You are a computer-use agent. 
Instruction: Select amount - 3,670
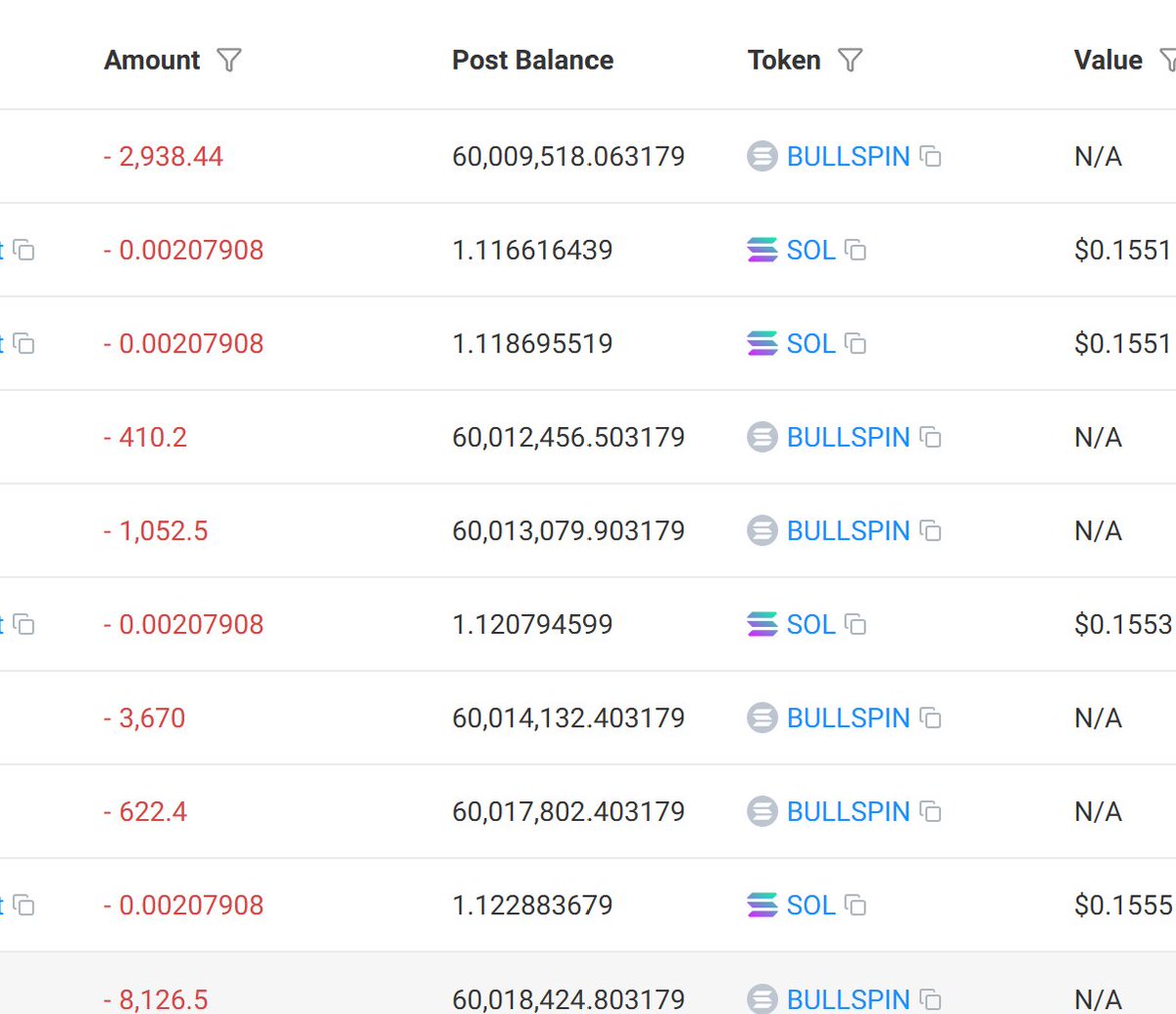click(144, 718)
